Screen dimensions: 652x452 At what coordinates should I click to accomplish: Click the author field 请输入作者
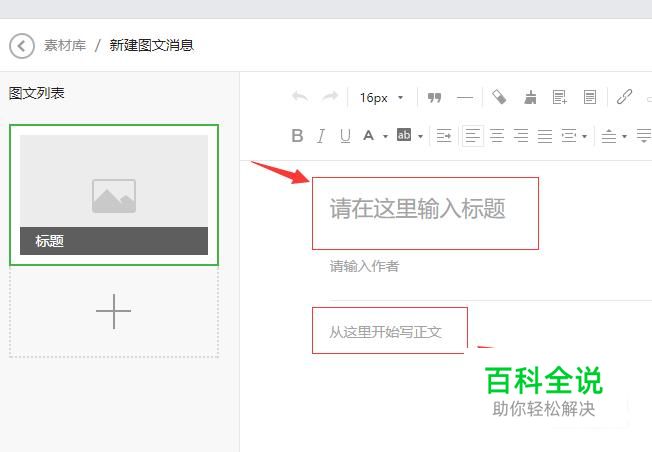tap(365, 266)
